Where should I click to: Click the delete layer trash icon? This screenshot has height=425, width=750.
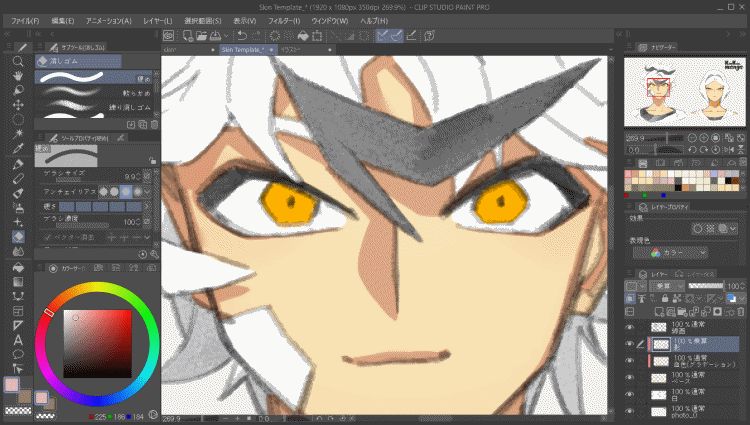741,312
